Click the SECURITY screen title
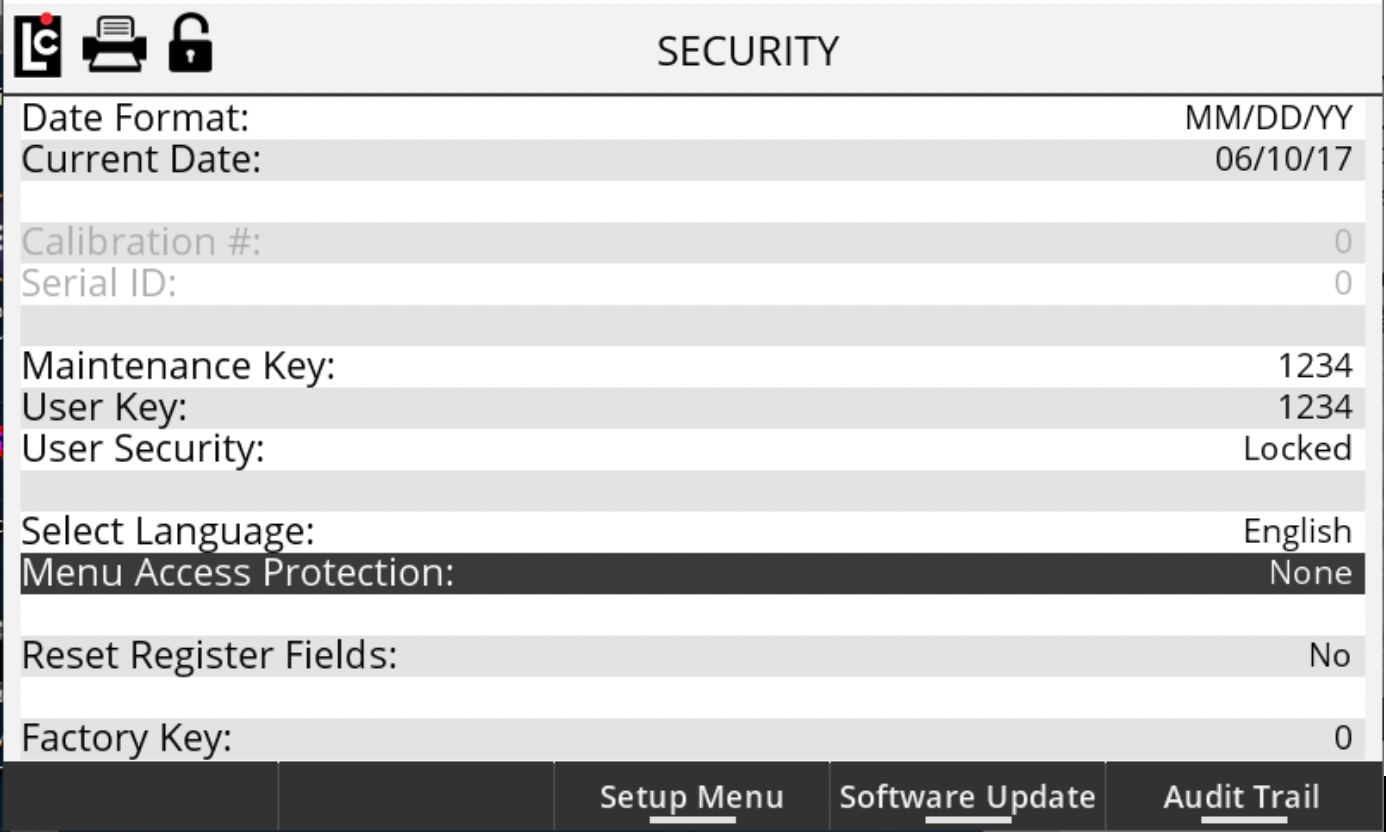 tap(747, 51)
